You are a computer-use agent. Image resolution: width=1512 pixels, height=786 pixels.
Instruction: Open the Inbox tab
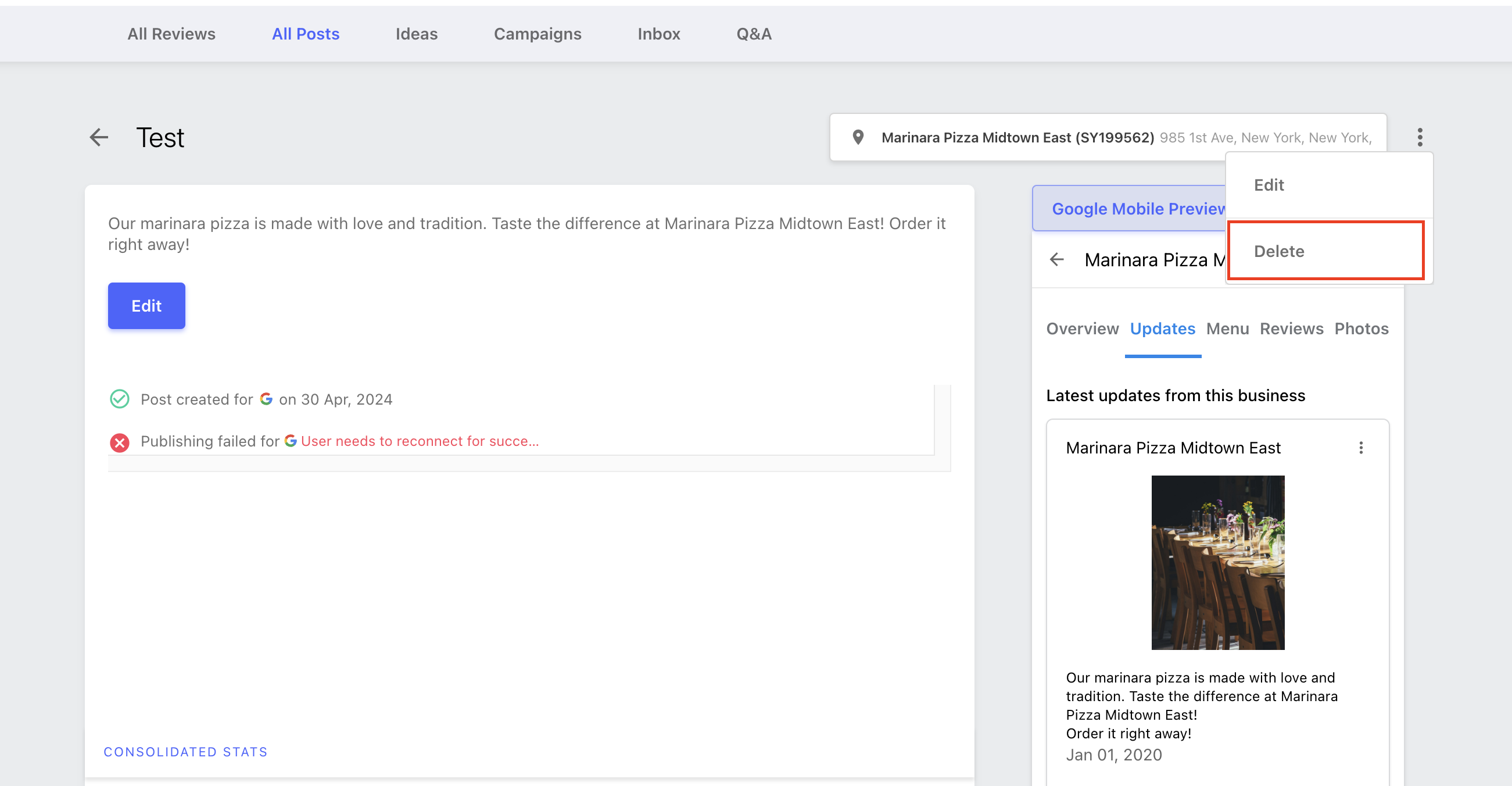658,34
